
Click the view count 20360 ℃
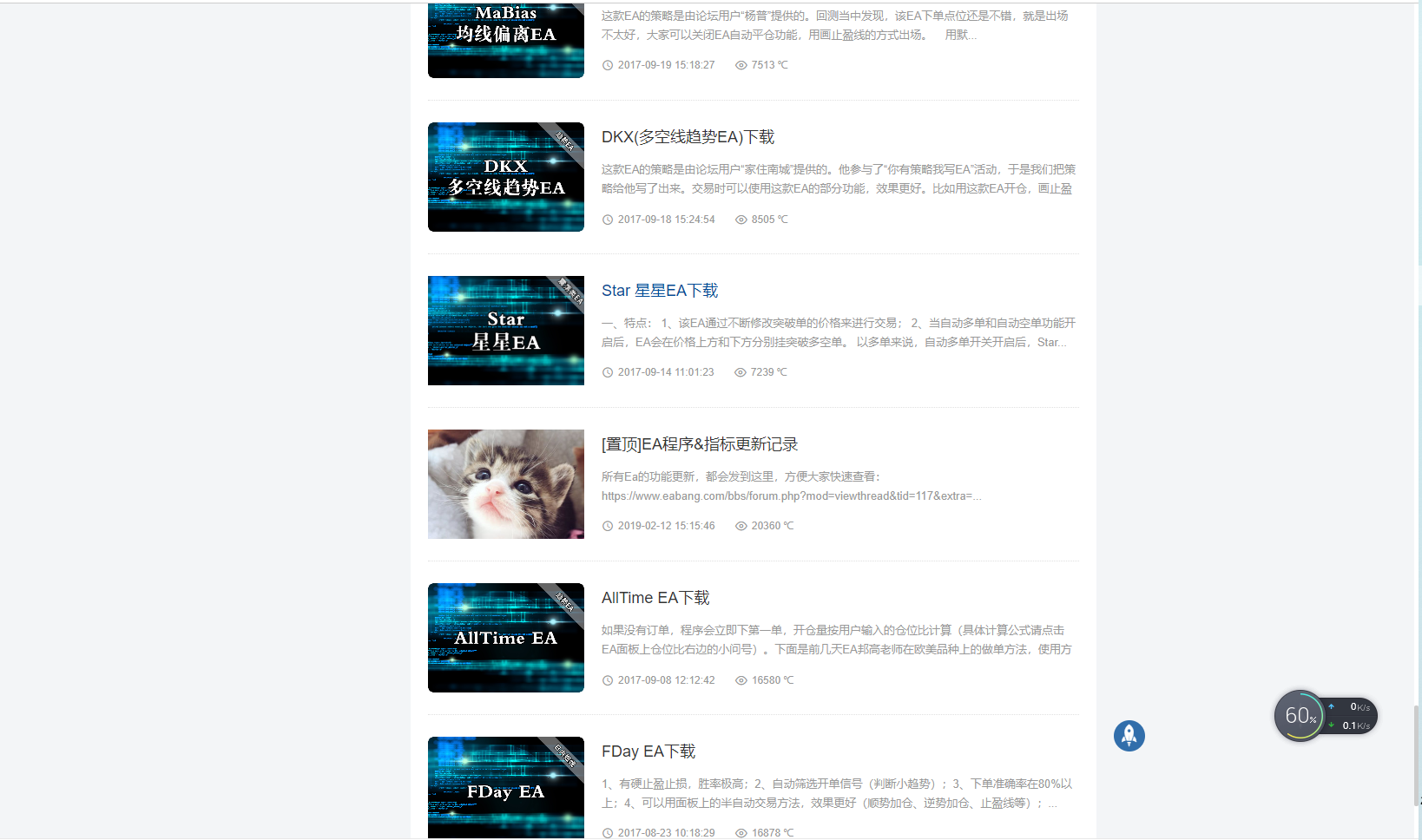click(773, 526)
